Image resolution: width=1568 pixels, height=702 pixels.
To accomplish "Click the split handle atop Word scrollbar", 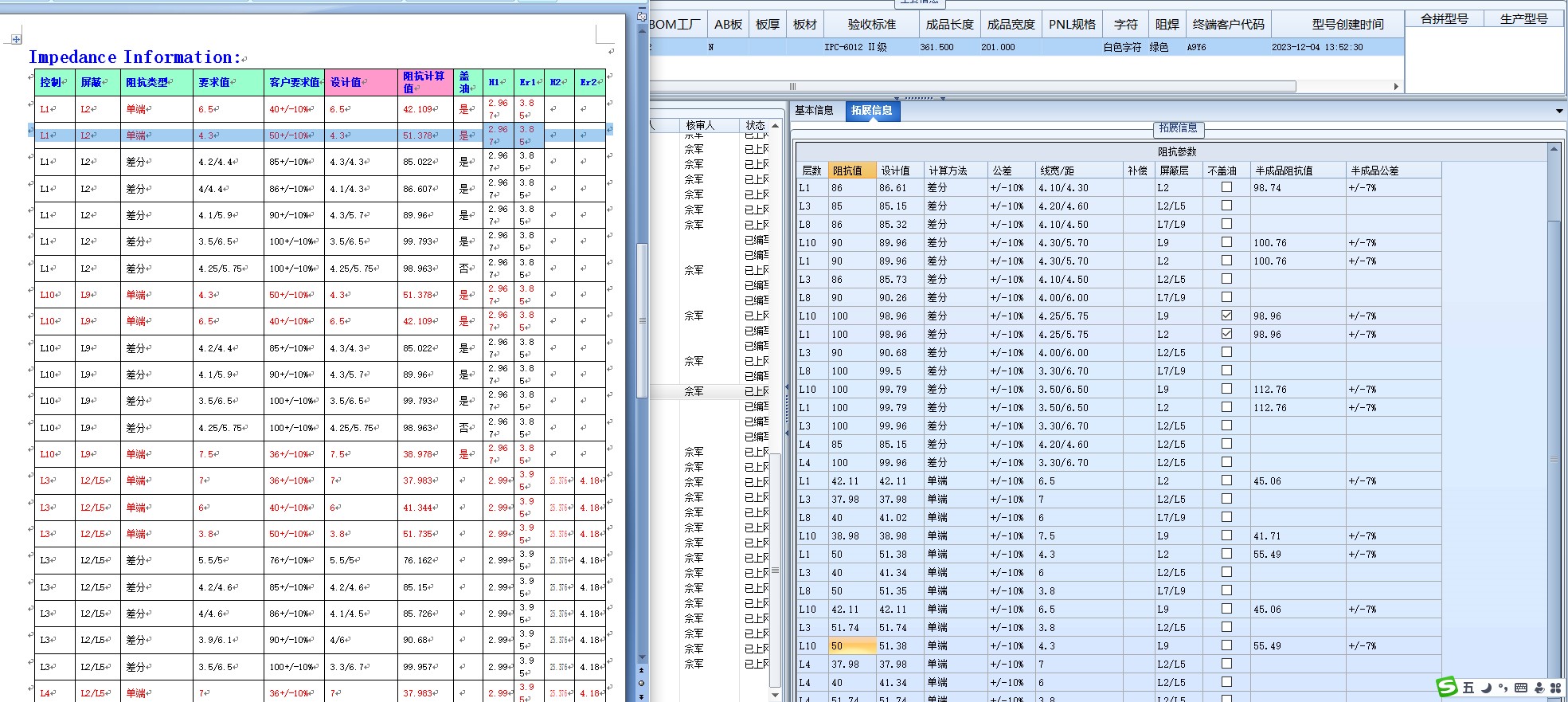I will click(642, 6).
